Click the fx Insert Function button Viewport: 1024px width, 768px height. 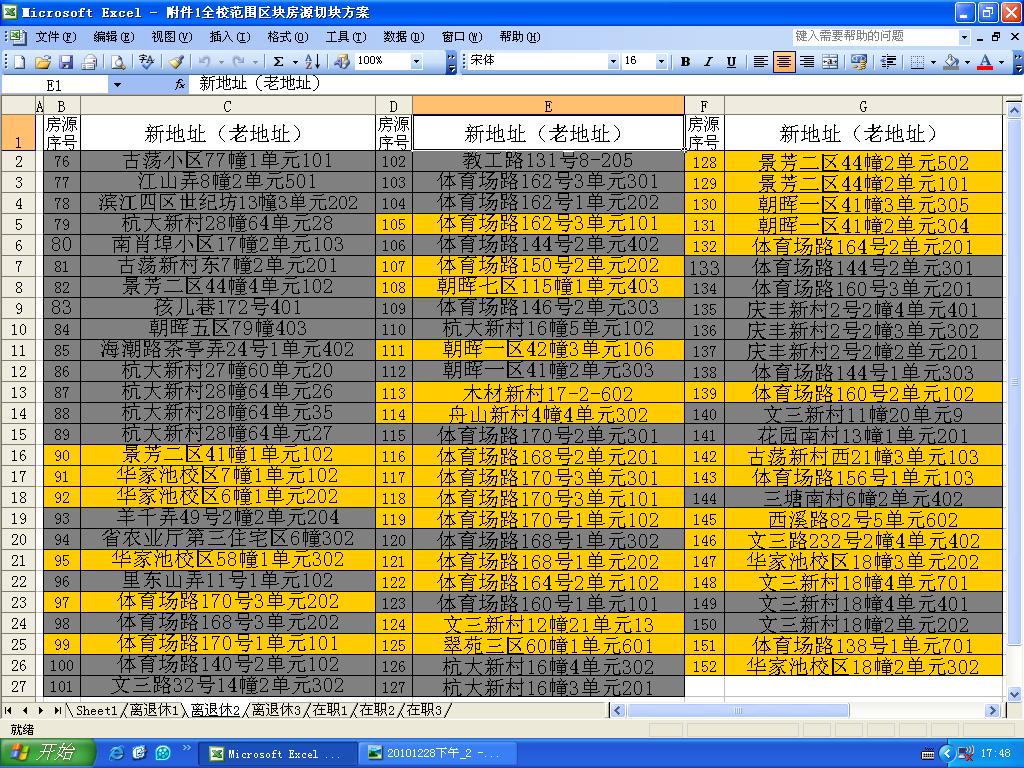180,84
